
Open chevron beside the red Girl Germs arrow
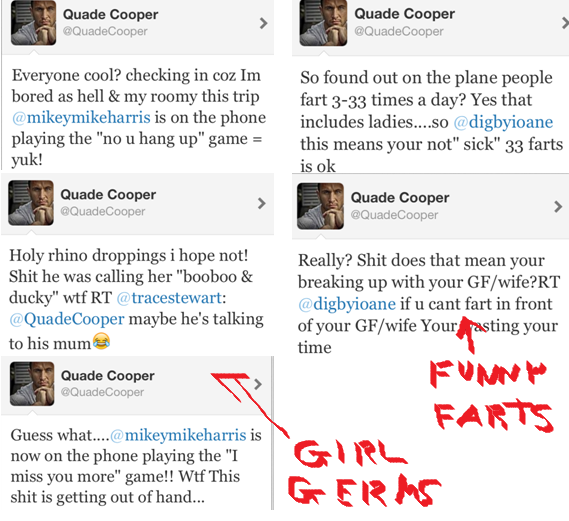click(258, 384)
